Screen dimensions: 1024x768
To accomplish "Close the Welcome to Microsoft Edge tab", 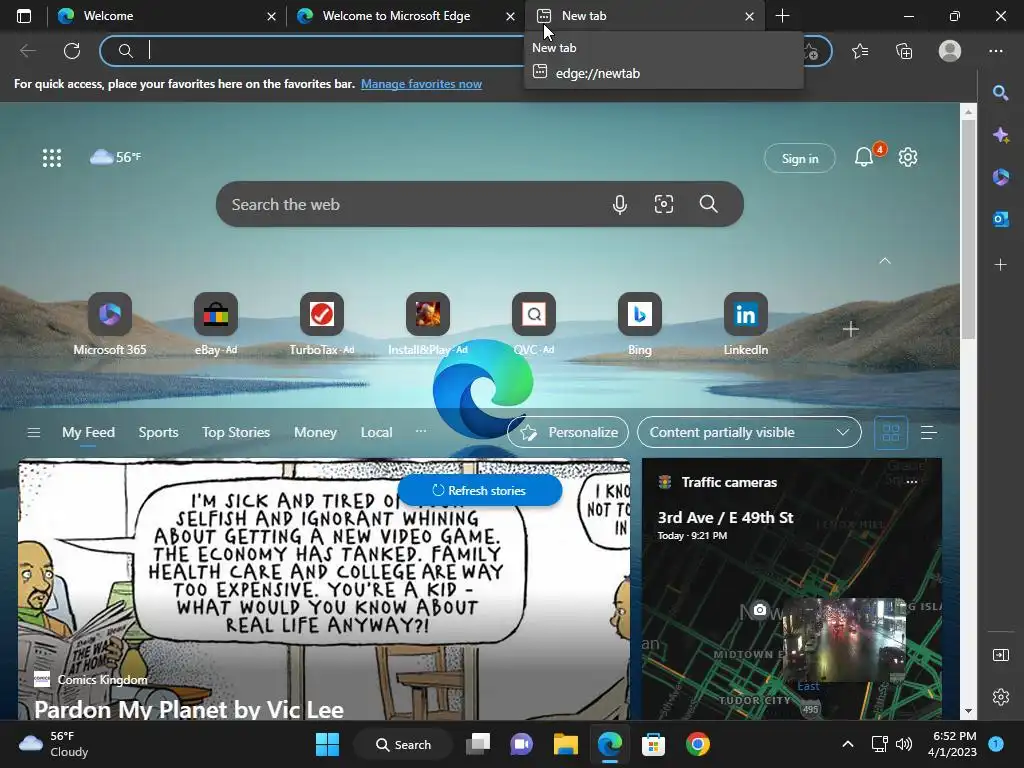I will (x=510, y=16).
